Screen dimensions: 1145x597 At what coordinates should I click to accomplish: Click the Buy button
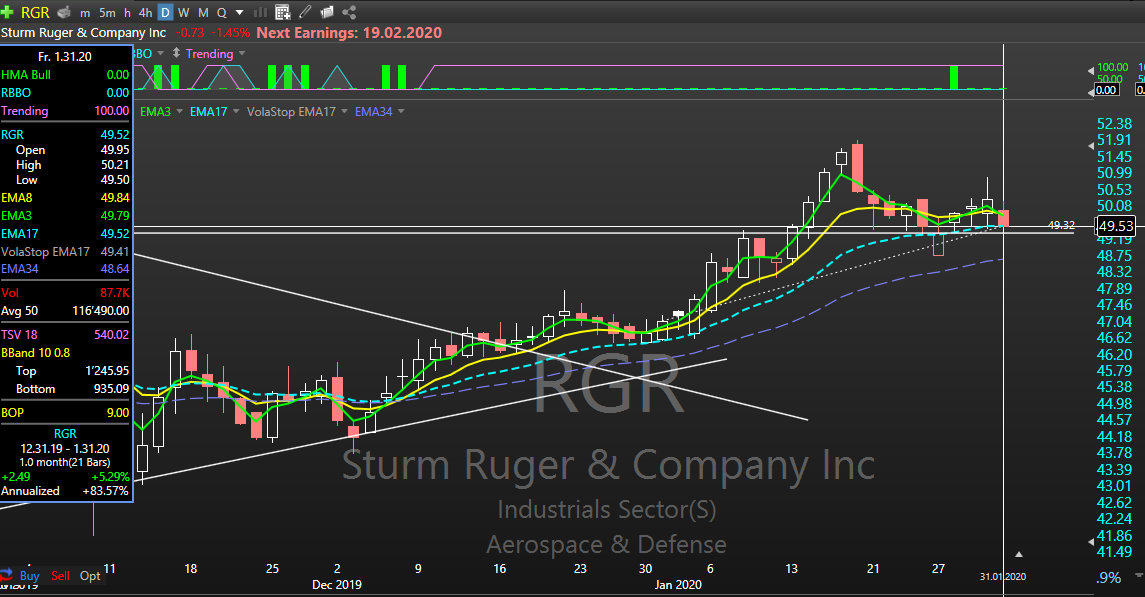[30, 576]
